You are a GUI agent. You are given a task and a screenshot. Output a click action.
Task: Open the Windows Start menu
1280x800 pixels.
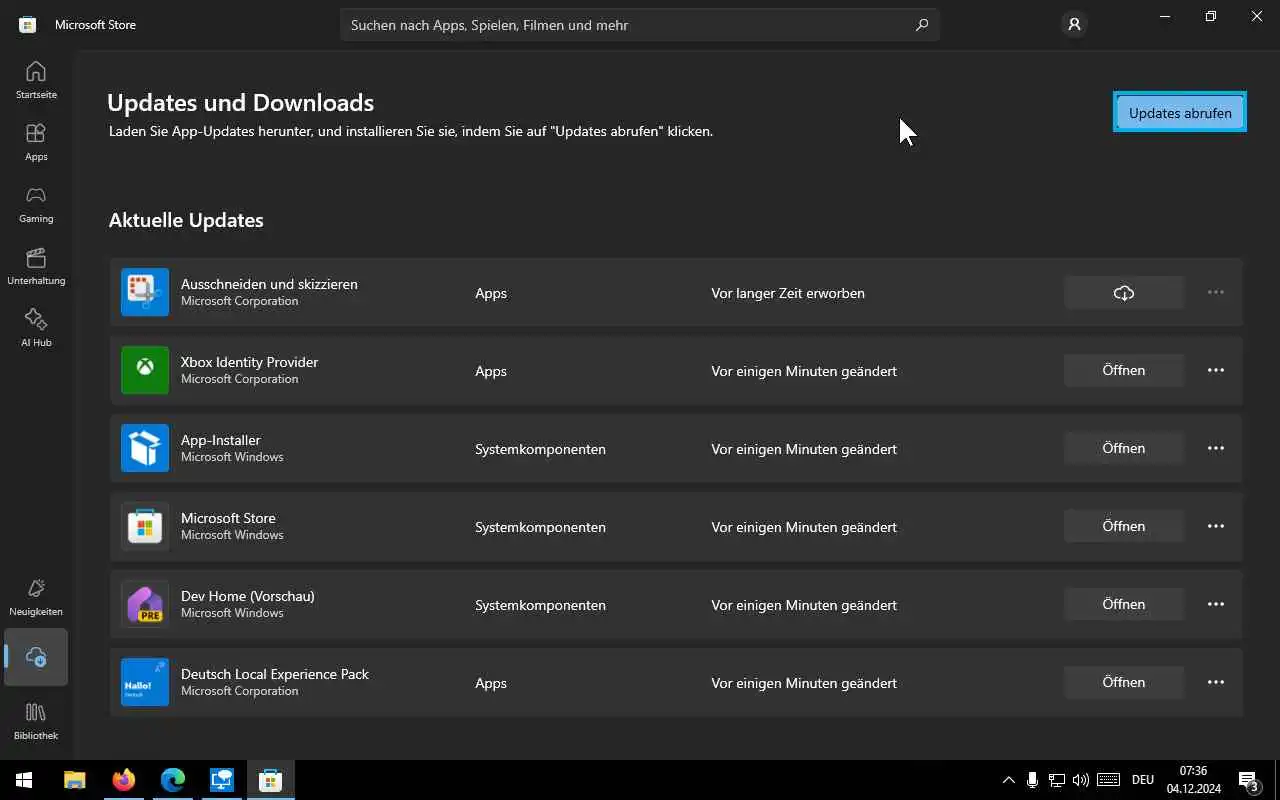pyautogui.click(x=24, y=780)
